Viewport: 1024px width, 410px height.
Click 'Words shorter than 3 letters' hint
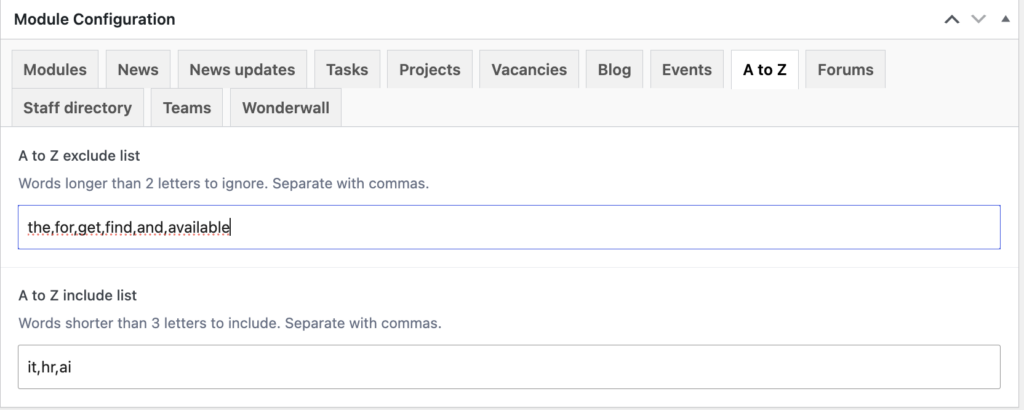pyautogui.click(x=230, y=323)
